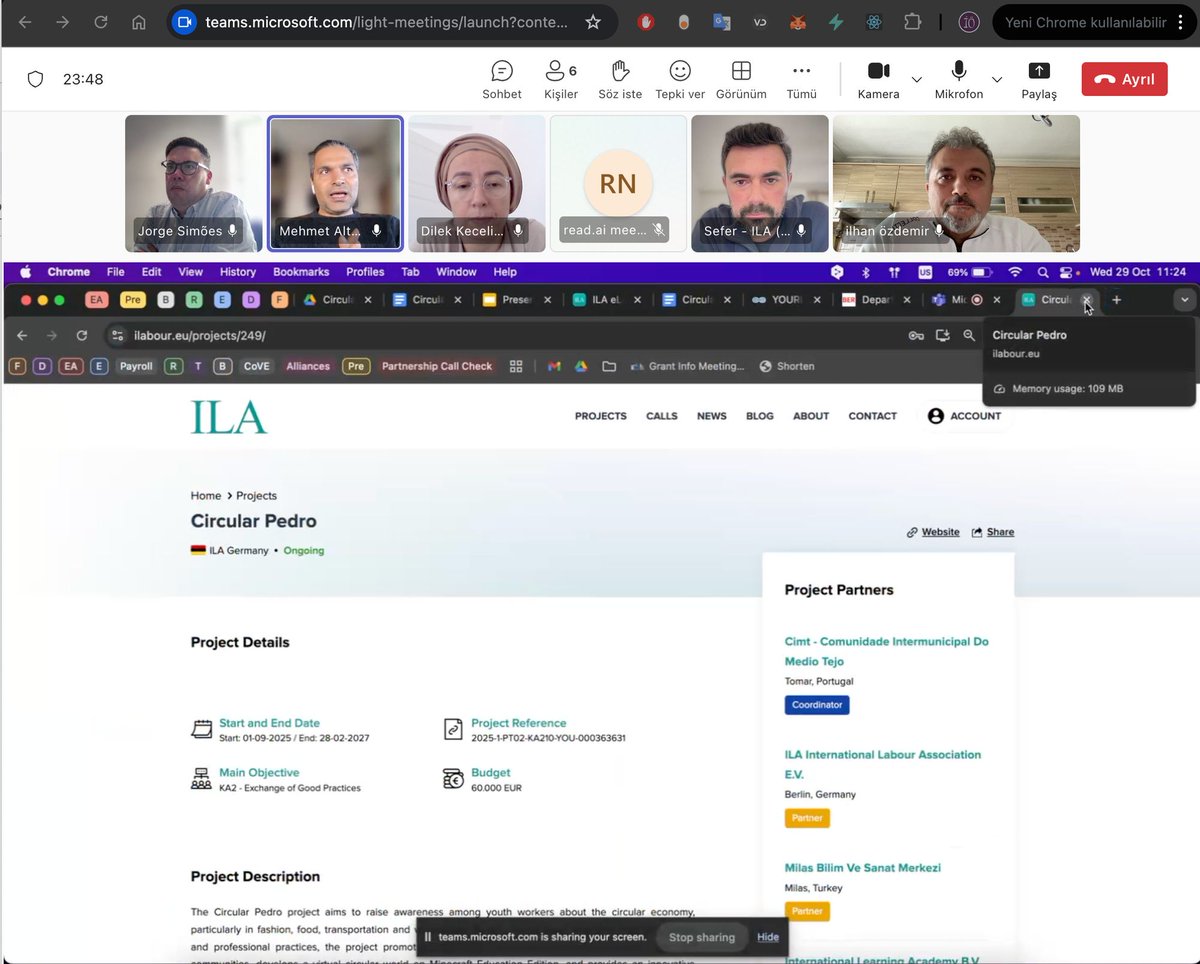The height and width of the screenshot is (964, 1200).
Task: Select Sefer - ILA video tile
Action: pos(760,183)
